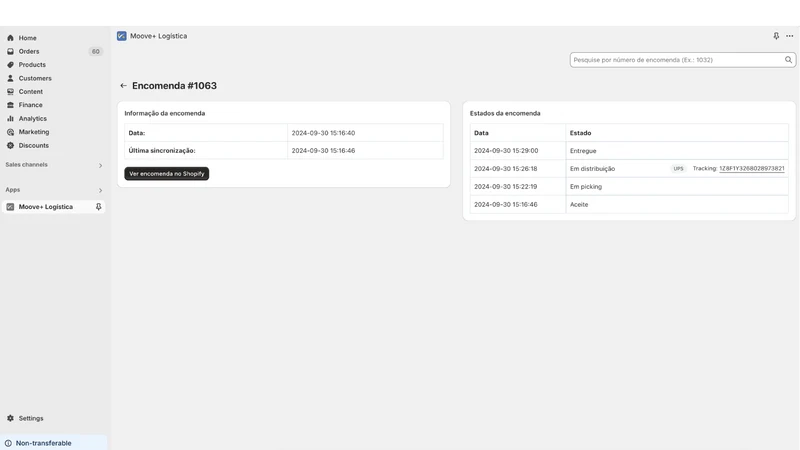Click the Non-transferable info icon
This screenshot has height=450, width=800.
[8, 443]
